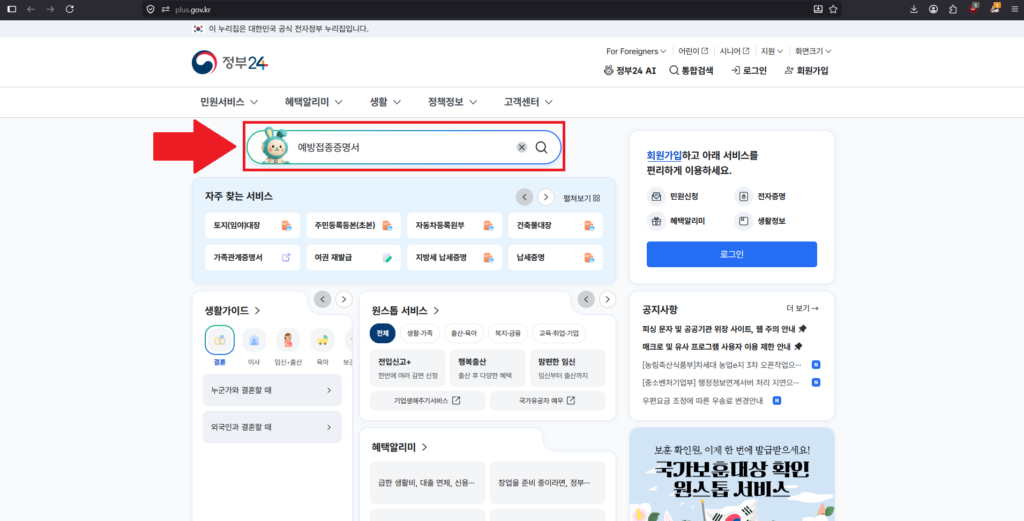Expand 고객센터 menu

coord(528,102)
